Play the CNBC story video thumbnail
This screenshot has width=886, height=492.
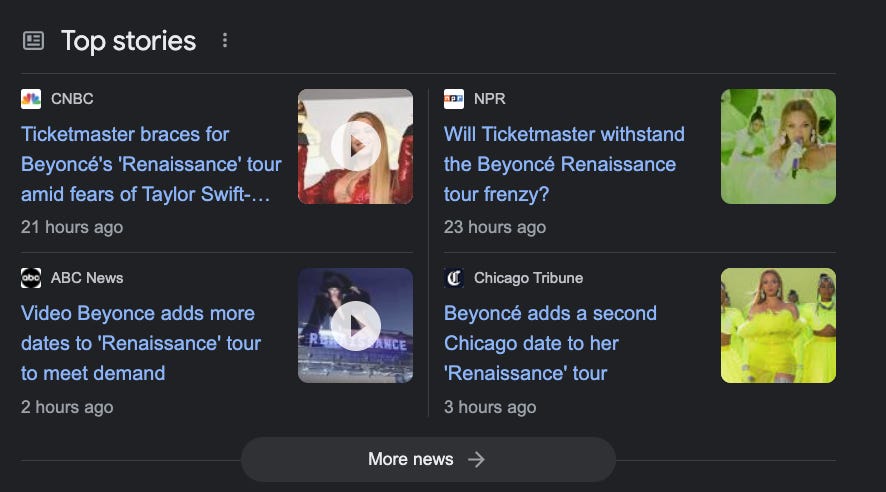pyautogui.click(x=355, y=146)
